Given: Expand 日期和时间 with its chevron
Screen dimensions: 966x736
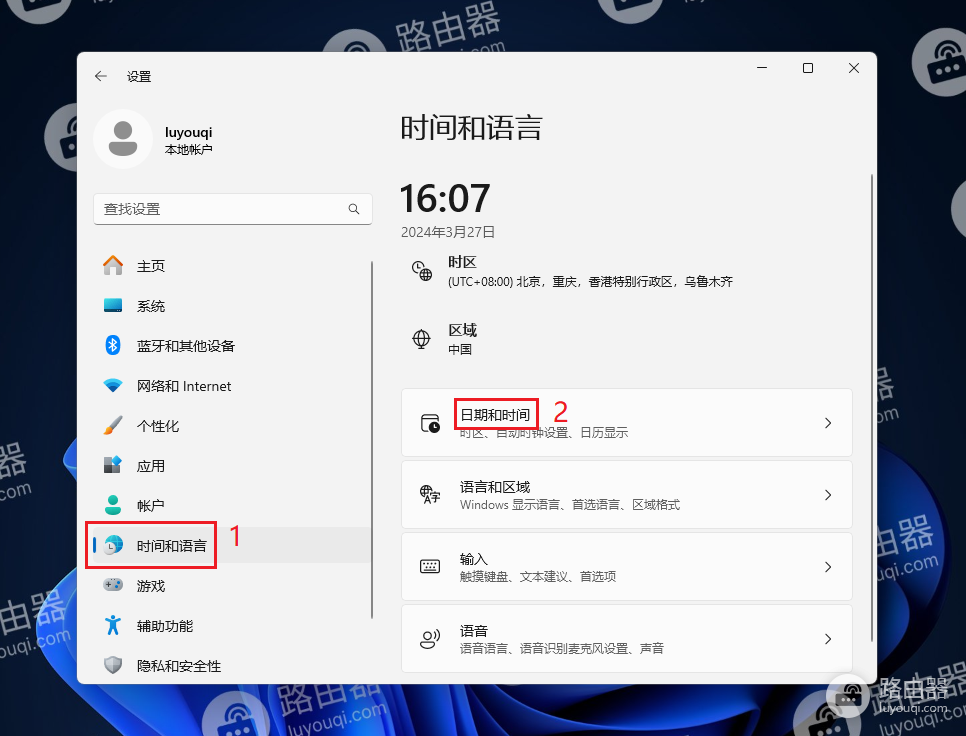Looking at the screenshot, I should coord(828,423).
